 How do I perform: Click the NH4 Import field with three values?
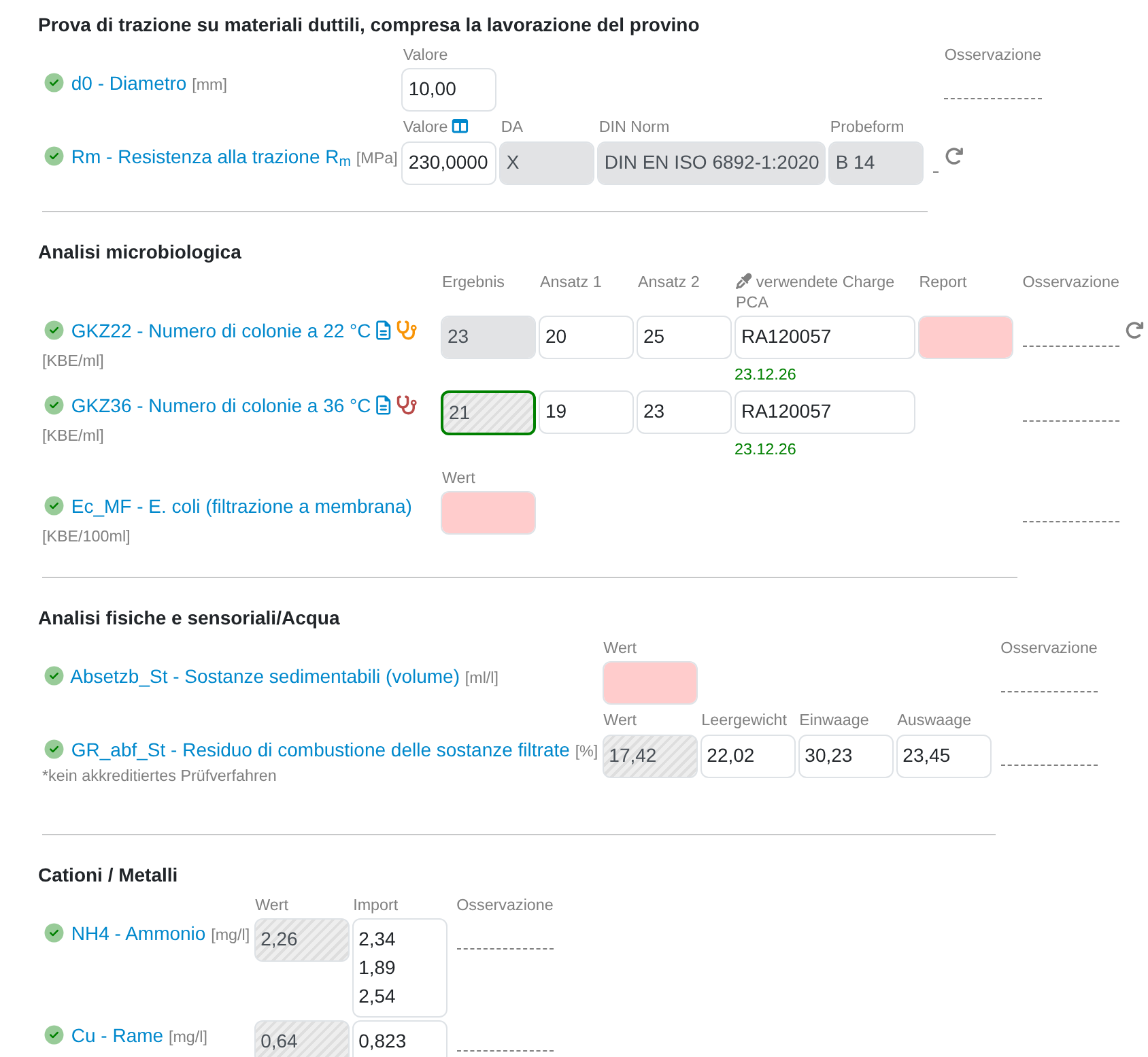pos(400,968)
